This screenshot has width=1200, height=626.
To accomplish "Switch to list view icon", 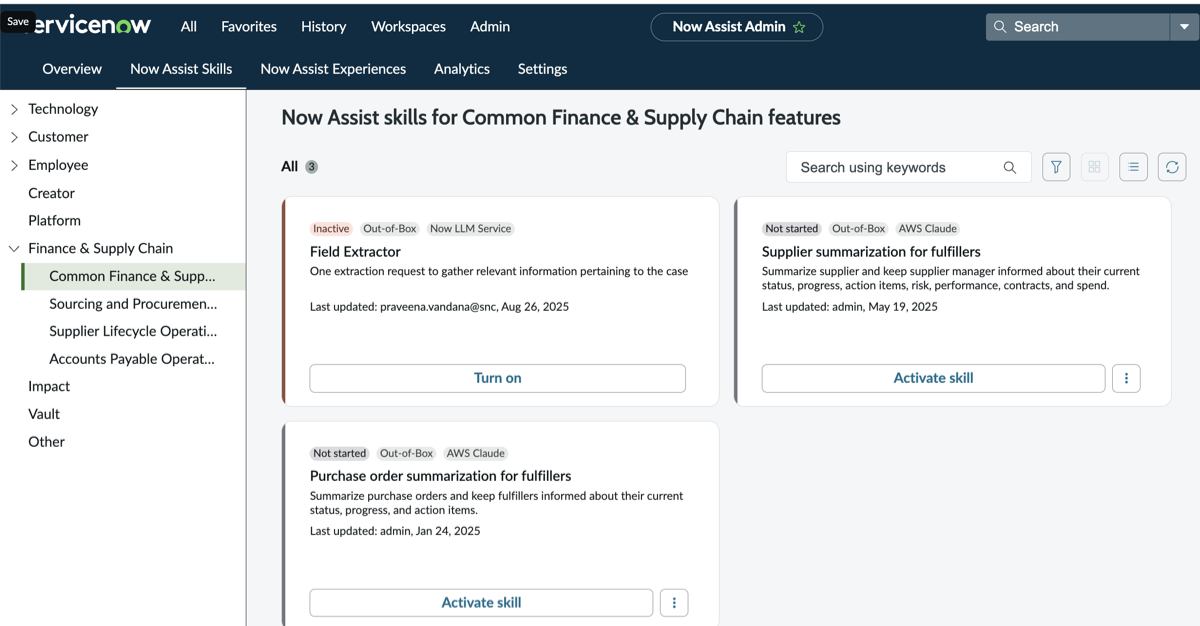I will tap(1133, 167).
